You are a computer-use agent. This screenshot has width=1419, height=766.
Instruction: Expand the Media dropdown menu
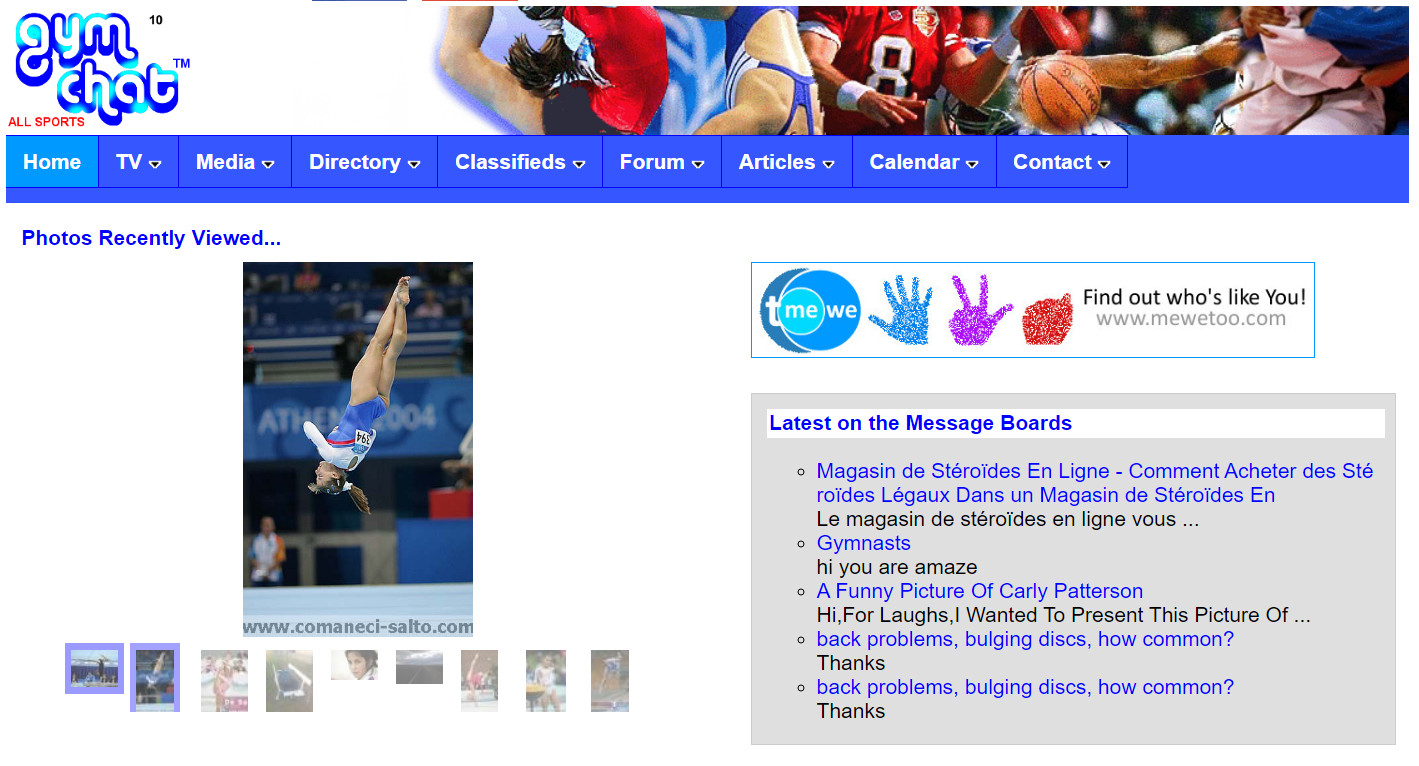(x=235, y=162)
